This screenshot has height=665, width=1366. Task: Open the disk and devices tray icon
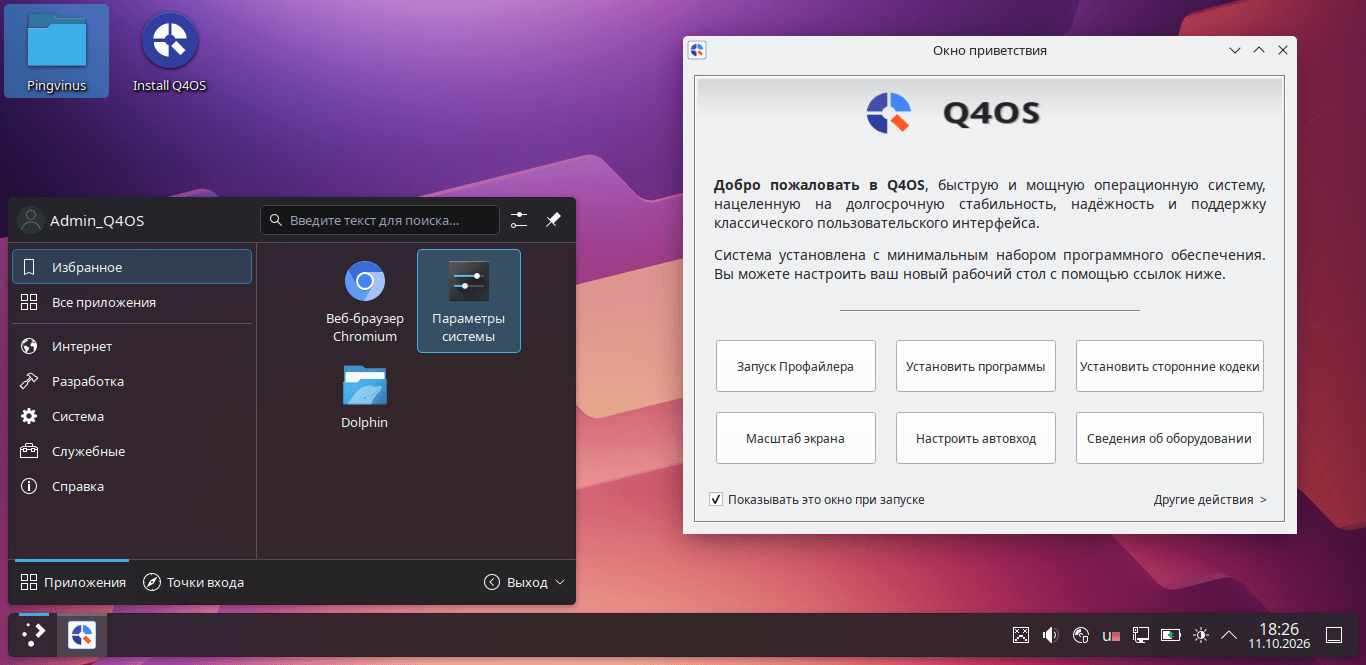click(1080, 634)
